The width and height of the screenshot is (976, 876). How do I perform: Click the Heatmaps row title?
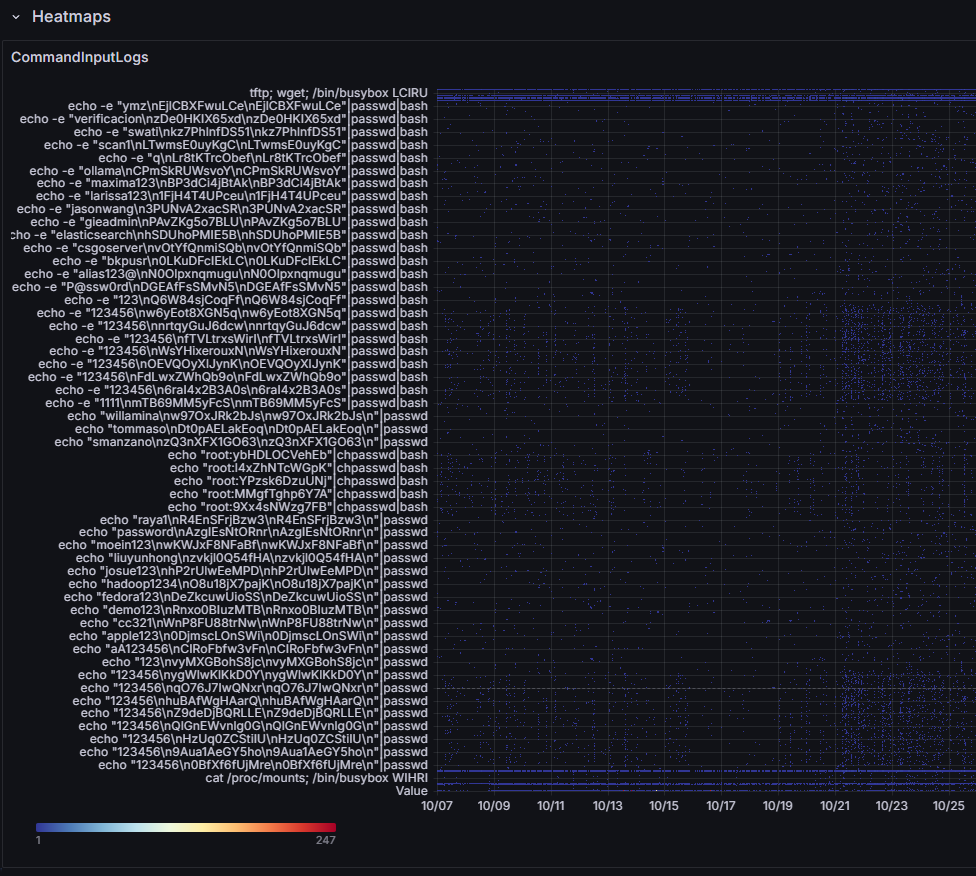[71, 17]
